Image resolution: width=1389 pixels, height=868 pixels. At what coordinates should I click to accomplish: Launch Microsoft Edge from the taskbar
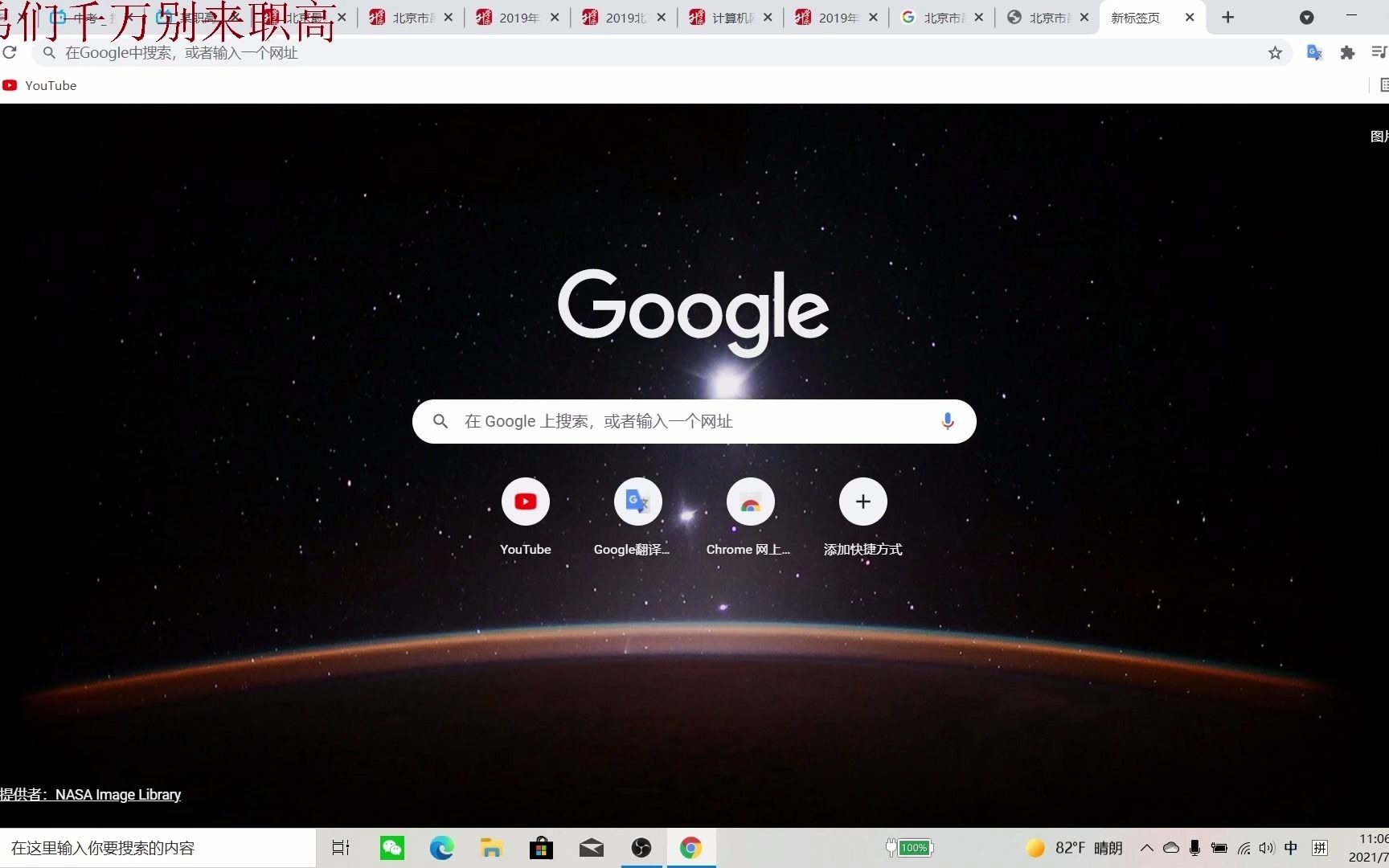click(441, 848)
